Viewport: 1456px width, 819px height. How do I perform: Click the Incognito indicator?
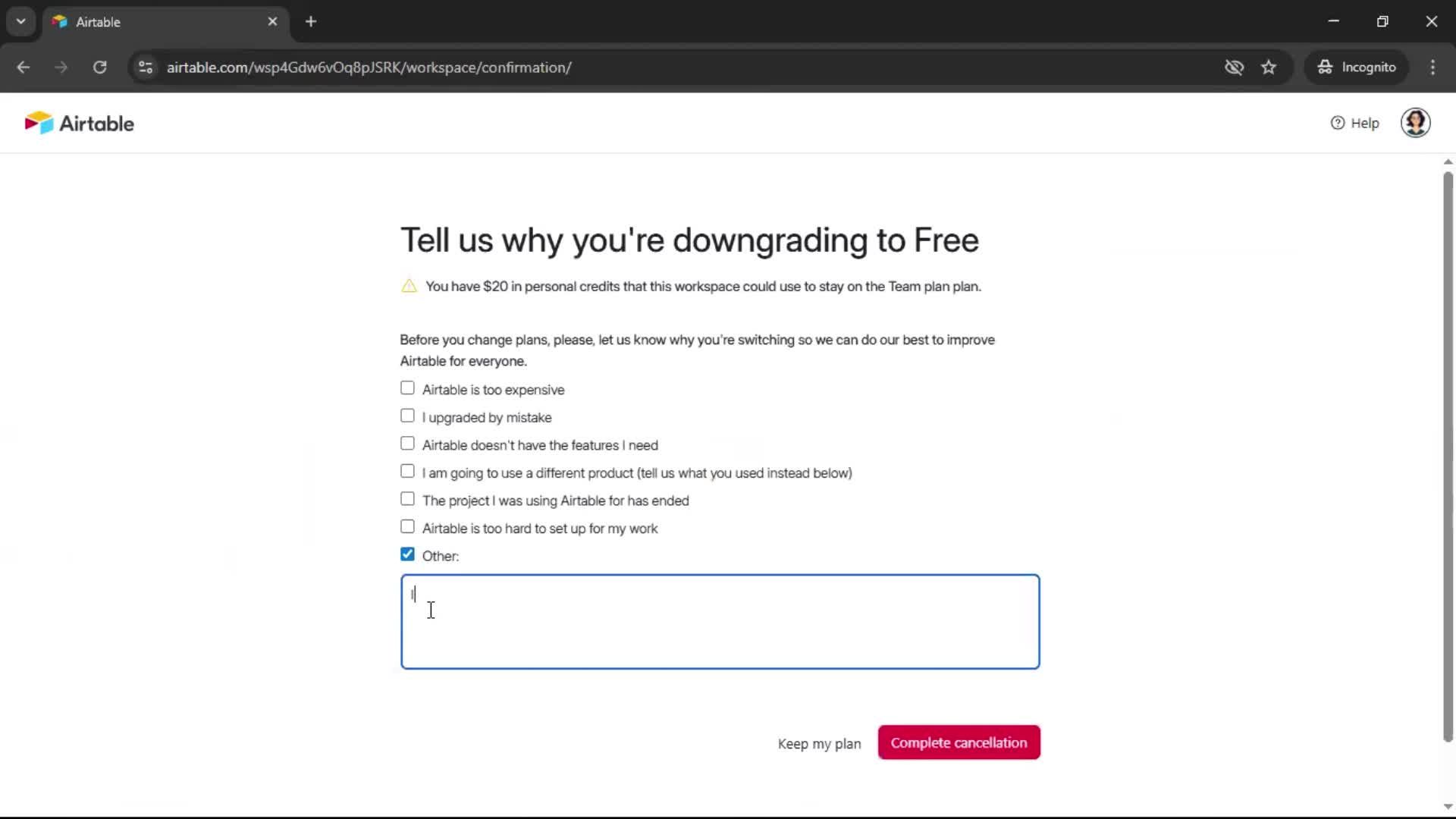[1356, 67]
